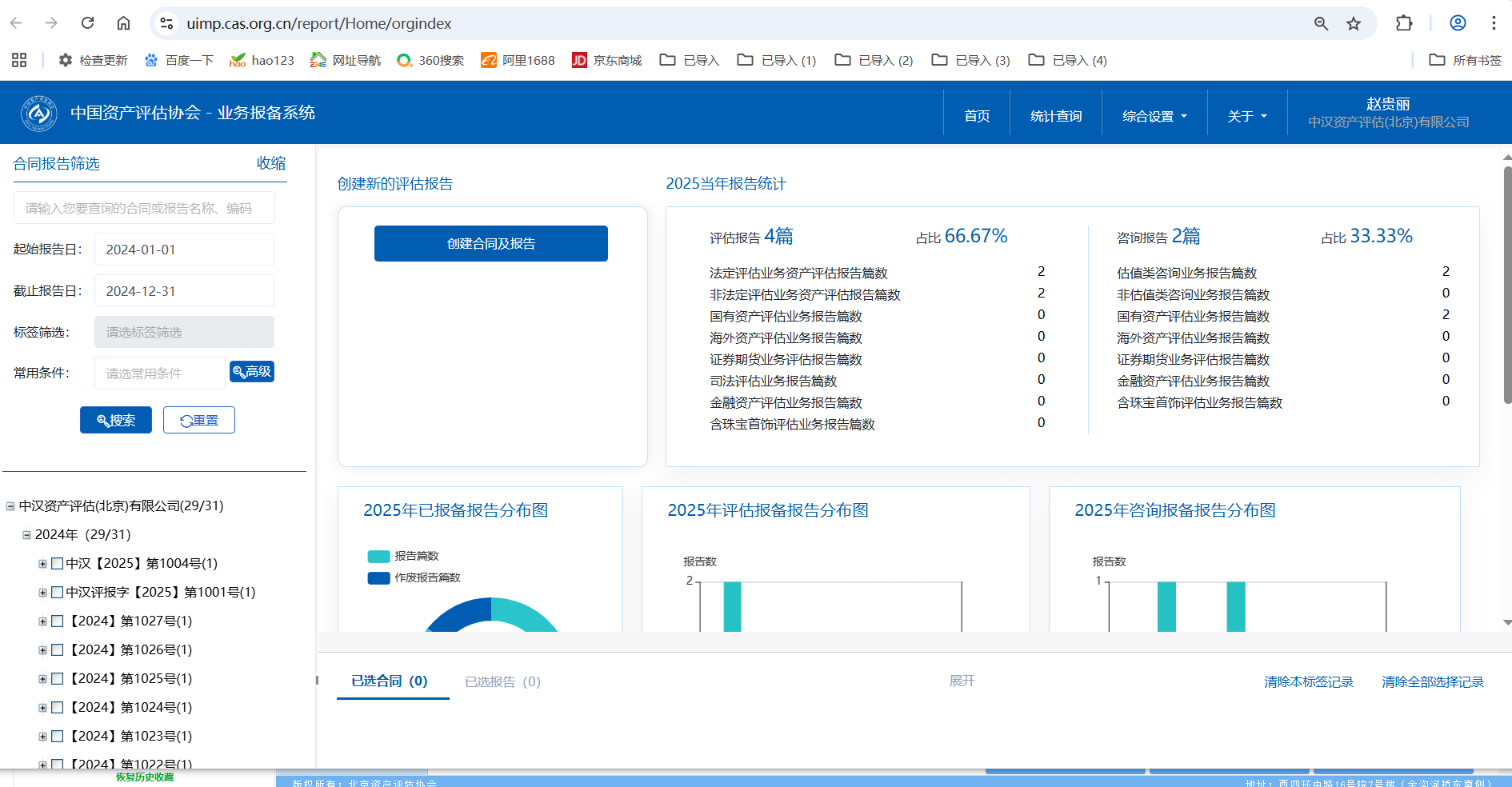The width and height of the screenshot is (1512, 787).
Task: Reload the page with browser refresh icon
Action: pos(88,23)
